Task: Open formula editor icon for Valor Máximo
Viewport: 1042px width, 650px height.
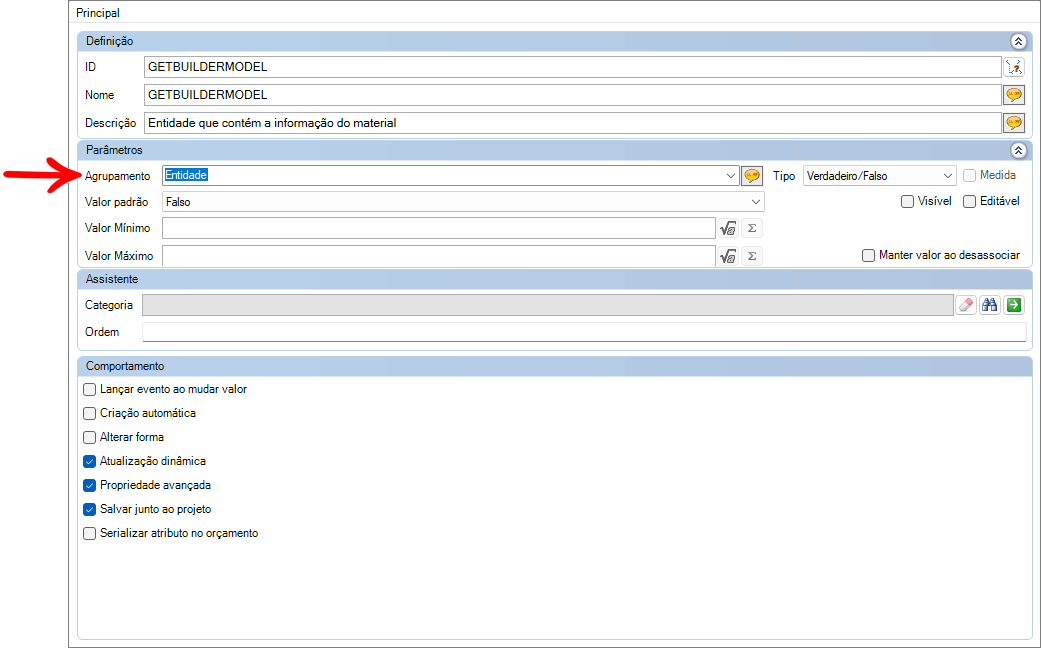Action: pyautogui.click(x=728, y=256)
